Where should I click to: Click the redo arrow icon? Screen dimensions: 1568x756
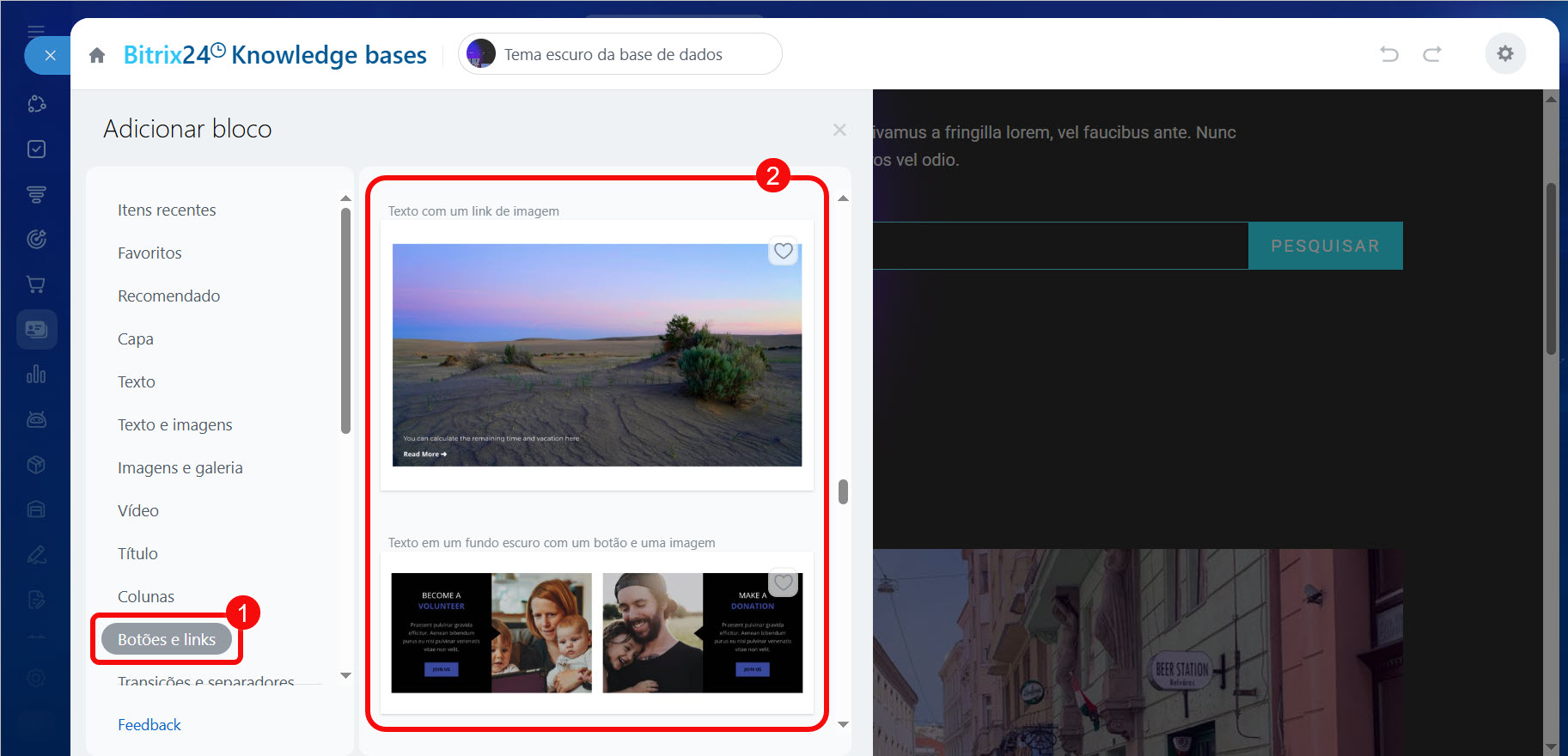pyautogui.click(x=1431, y=54)
